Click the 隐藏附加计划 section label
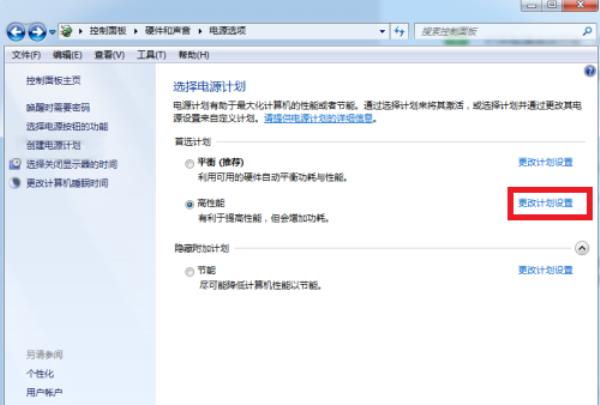The width and height of the screenshot is (600, 405). tap(202, 248)
